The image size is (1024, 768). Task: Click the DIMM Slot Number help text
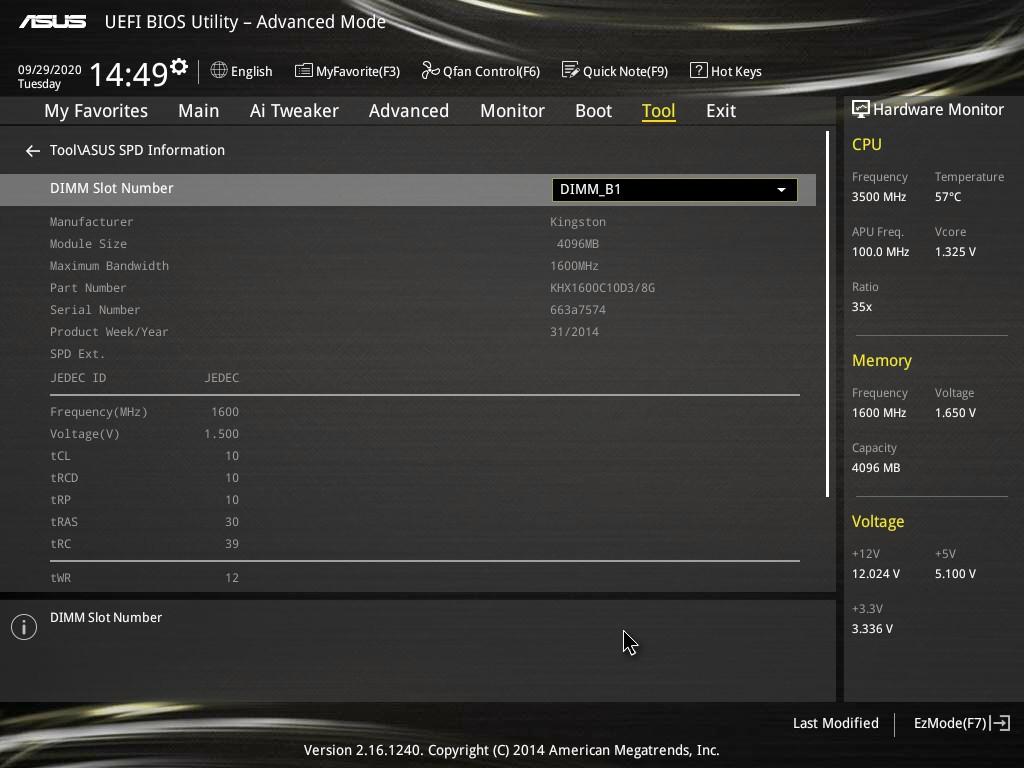tap(106, 618)
